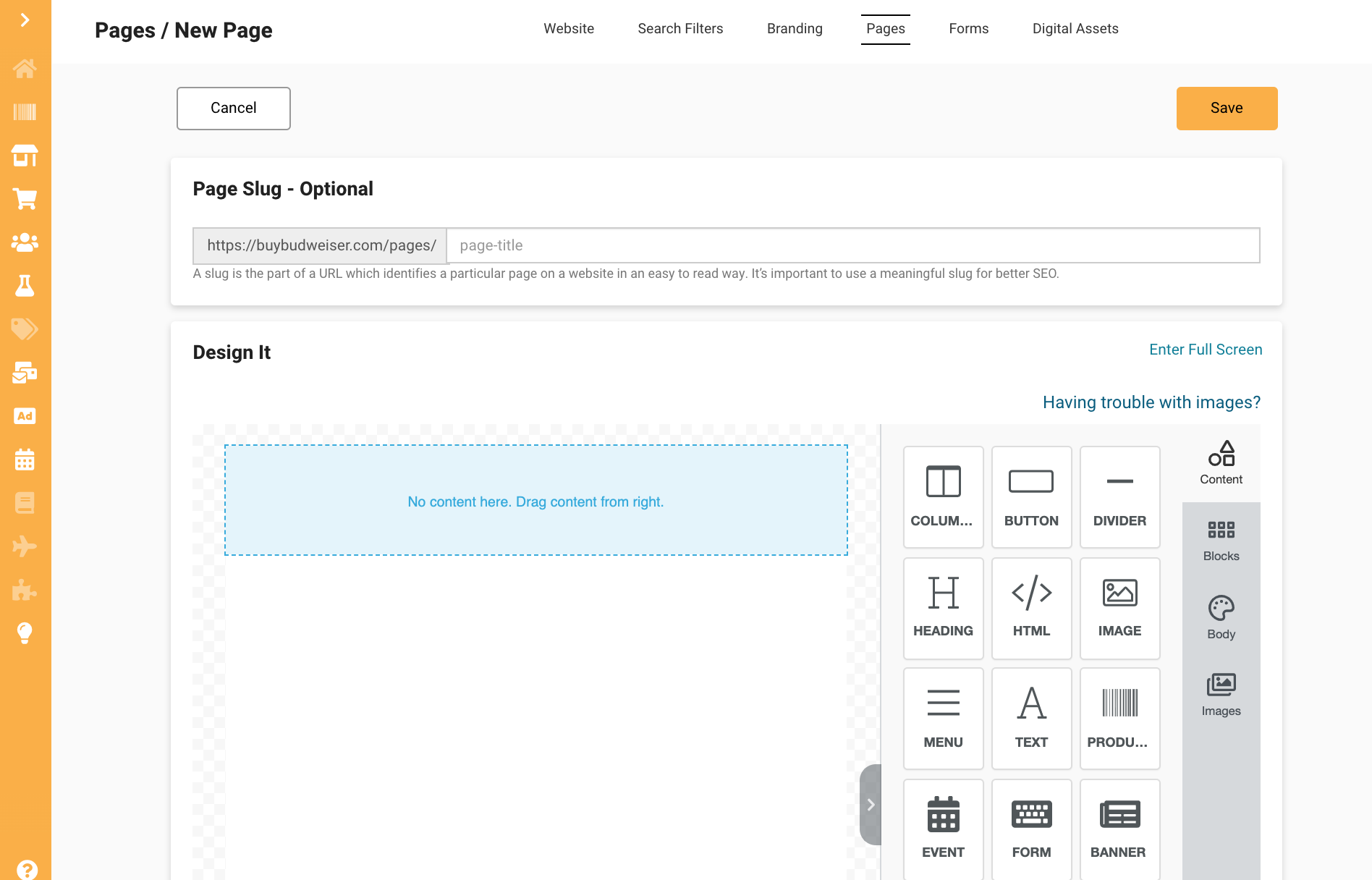
Task: Select the Image content block
Action: coord(1120,609)
